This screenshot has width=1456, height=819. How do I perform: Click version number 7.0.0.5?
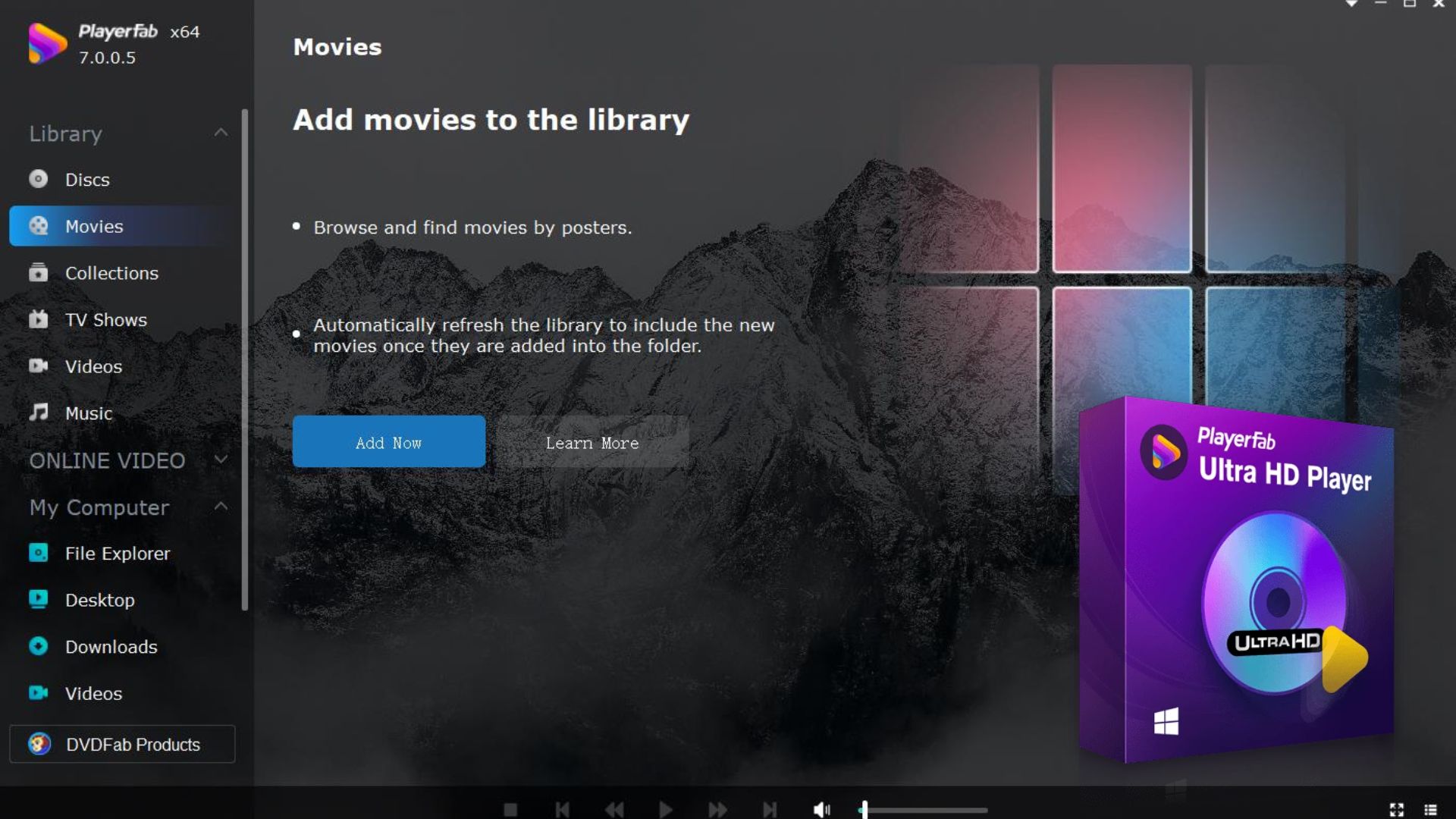(x=107, y=58)
